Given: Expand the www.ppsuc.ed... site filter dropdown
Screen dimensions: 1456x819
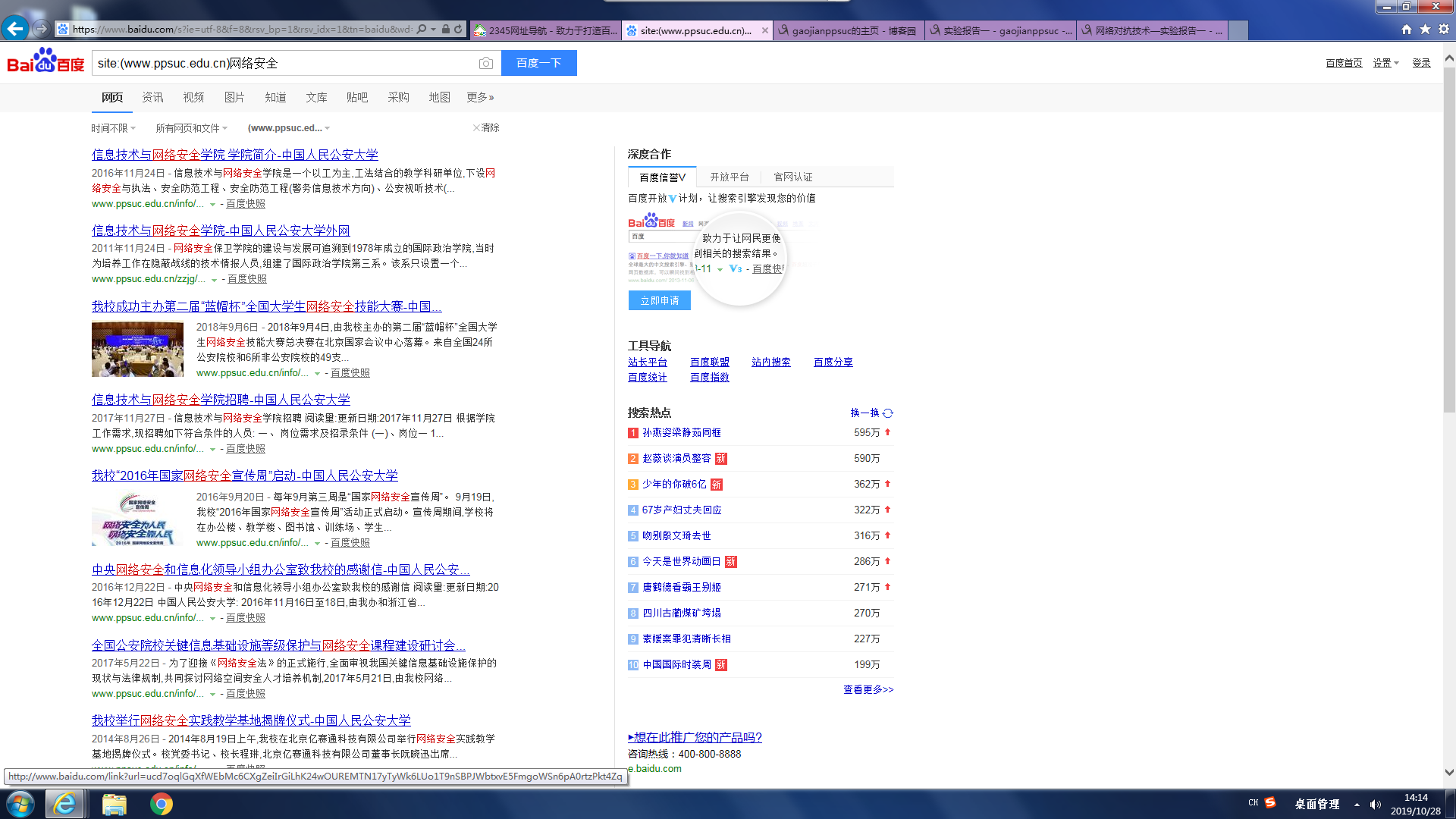Looking at the screenshot, I should coord(289,128).
